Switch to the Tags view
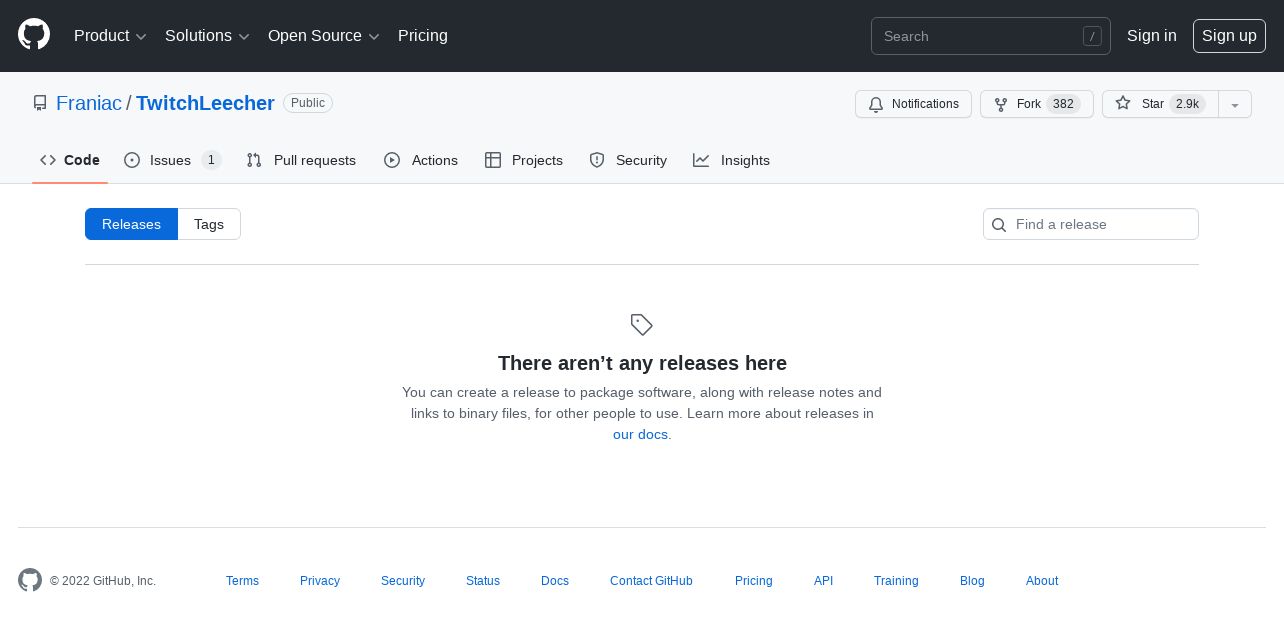Image resolution: width=1284 pixels, height=642 pixels. pos(209,224)
